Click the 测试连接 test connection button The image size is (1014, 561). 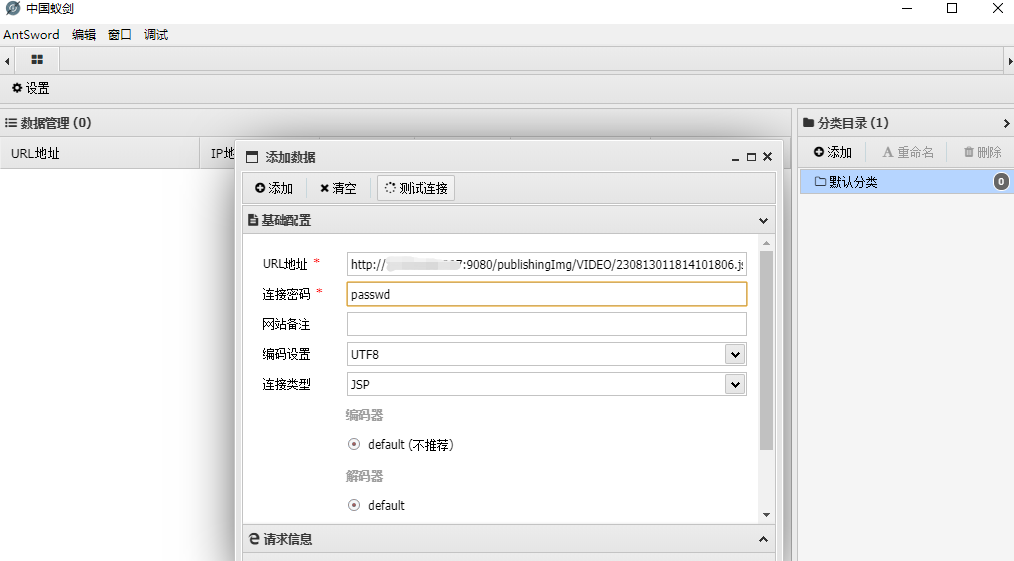point(416,188)
